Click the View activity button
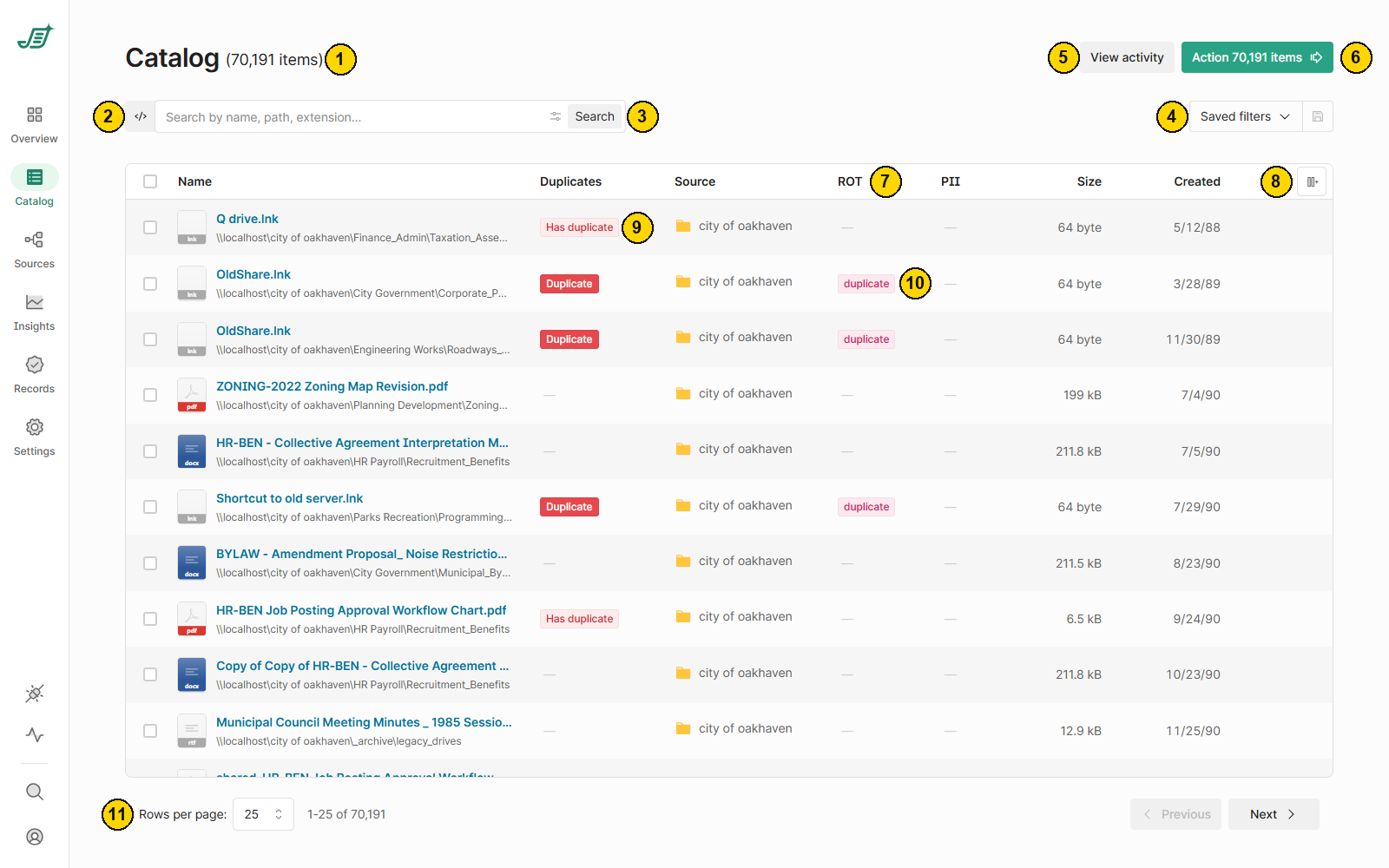1389x868 pixels. (1127, 57)
